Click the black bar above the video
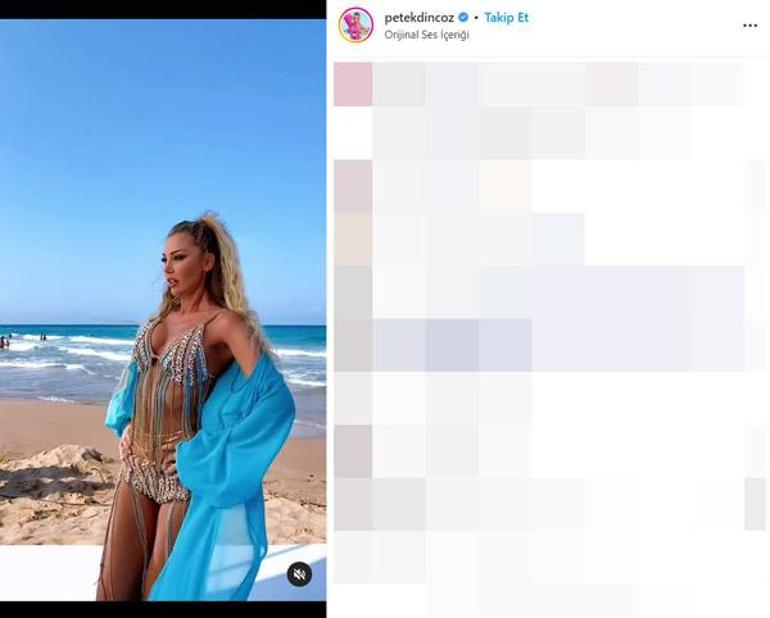770x618 pixels. [163, 9]
